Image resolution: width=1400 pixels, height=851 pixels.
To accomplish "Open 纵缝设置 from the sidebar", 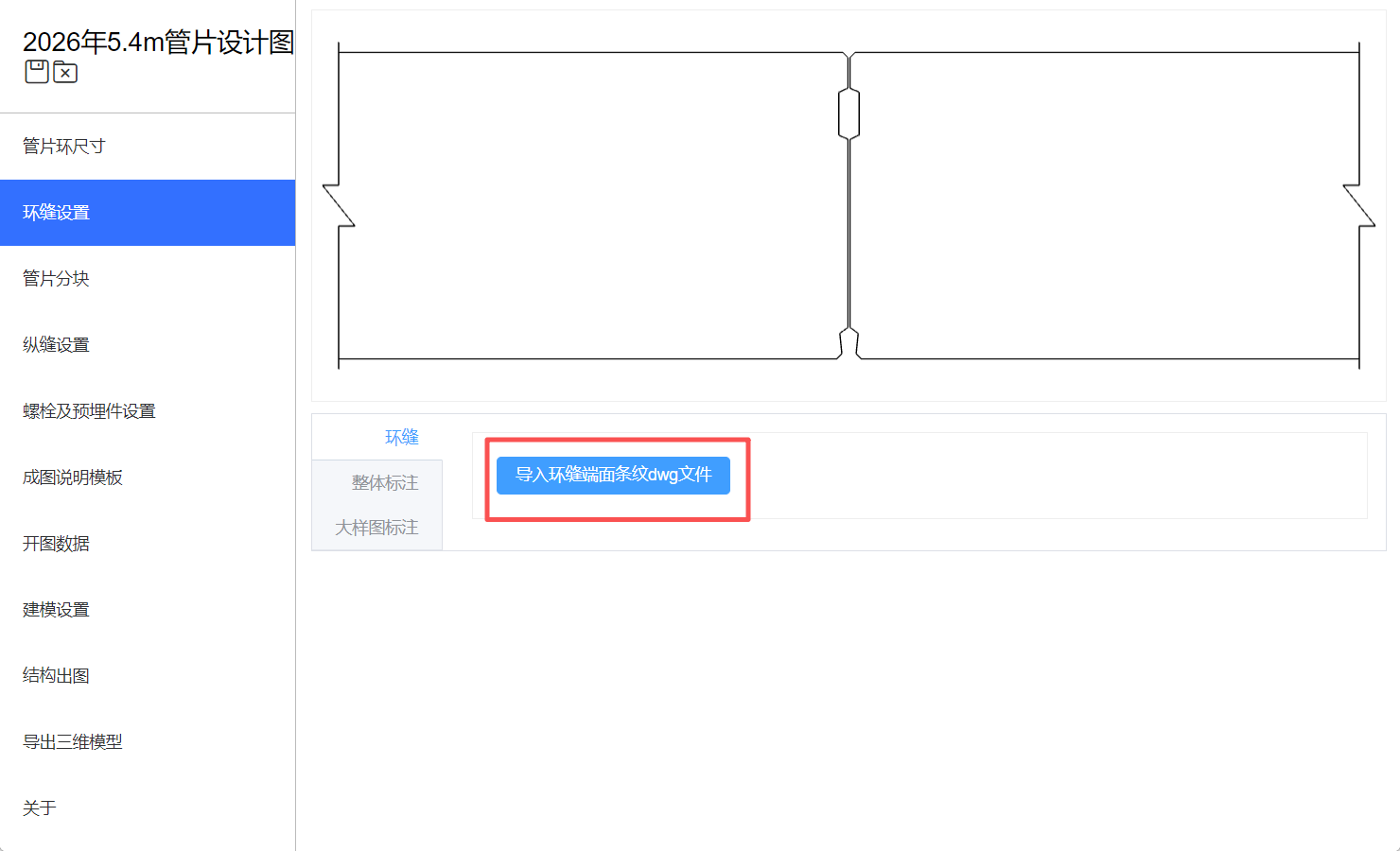I will [x=57, y=345].
